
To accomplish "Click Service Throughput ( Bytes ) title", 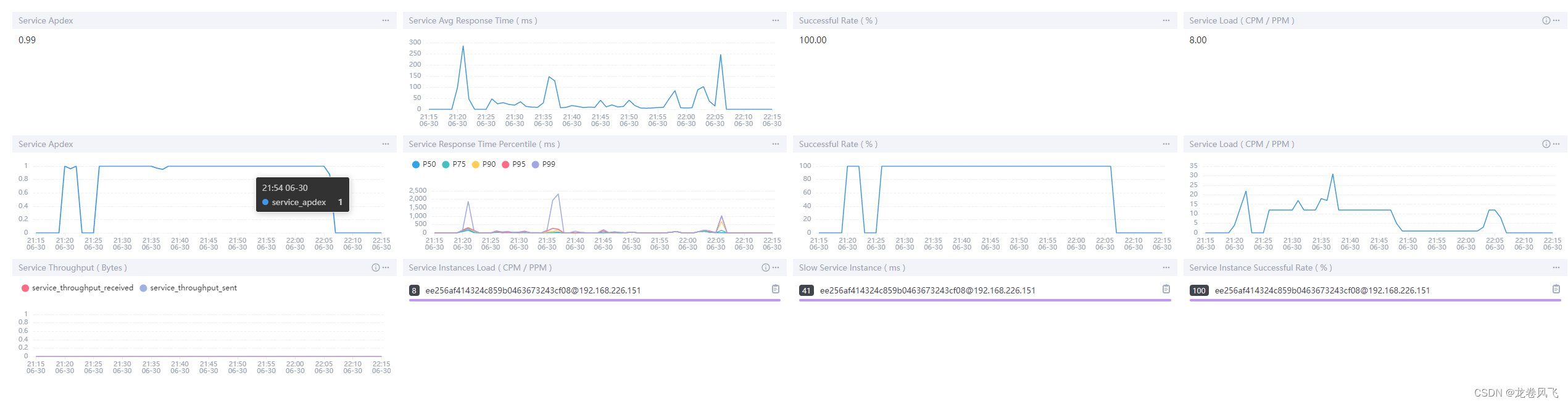I will click(x=73, y=267).
